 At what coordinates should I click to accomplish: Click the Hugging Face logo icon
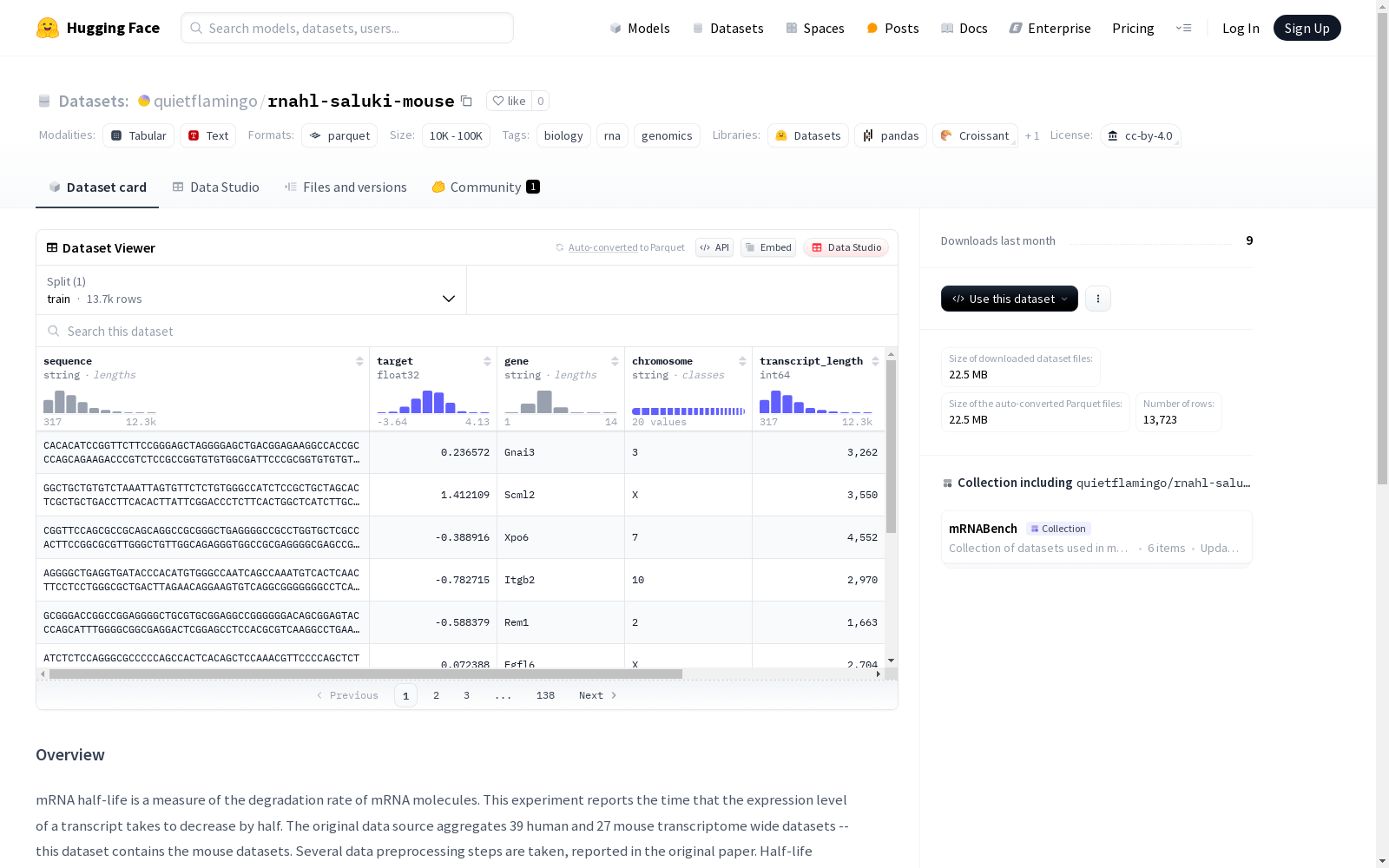coord(48,28)
